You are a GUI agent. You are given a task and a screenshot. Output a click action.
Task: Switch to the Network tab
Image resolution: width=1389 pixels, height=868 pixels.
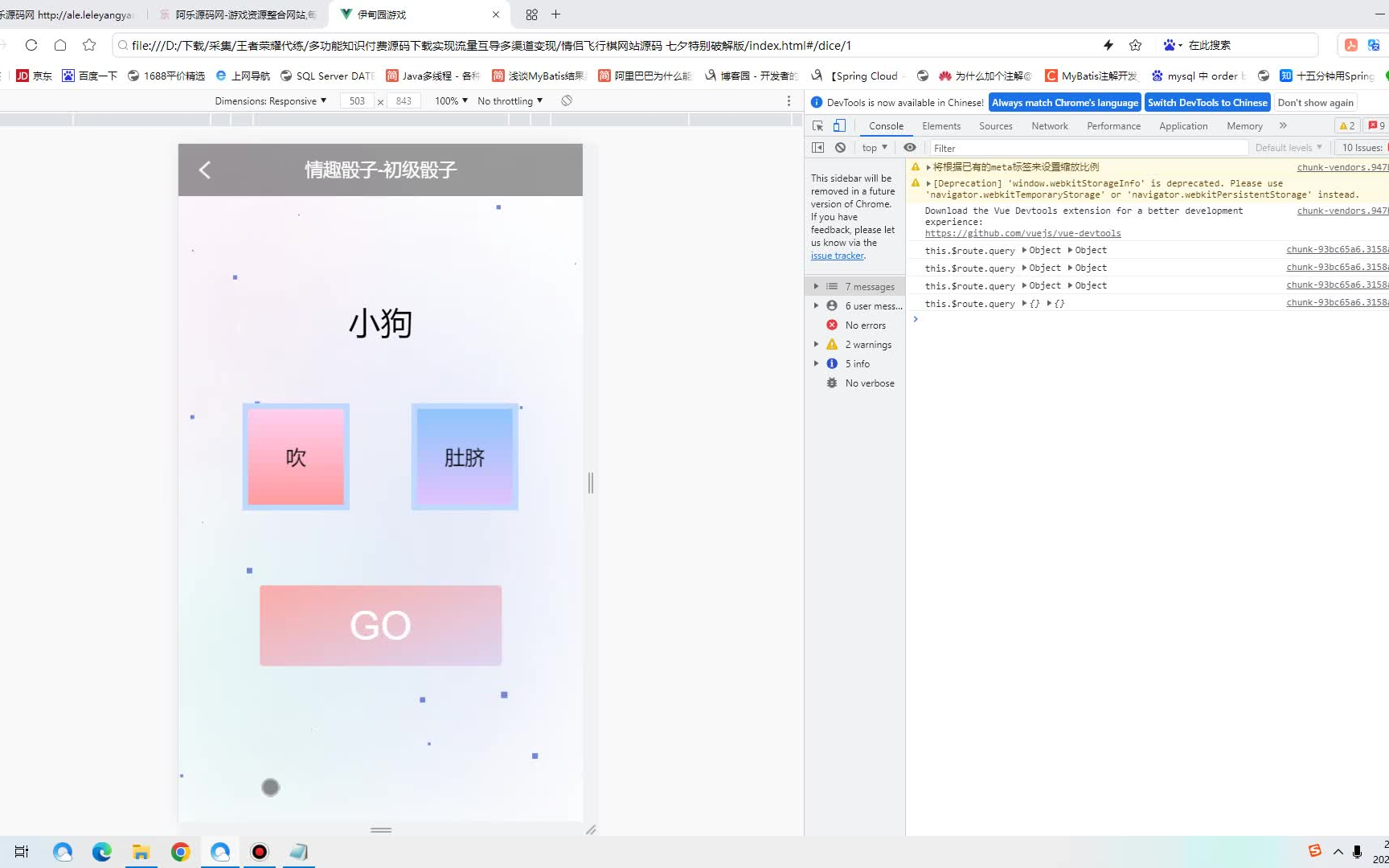pyautogui.click(x=1050, y=125)
